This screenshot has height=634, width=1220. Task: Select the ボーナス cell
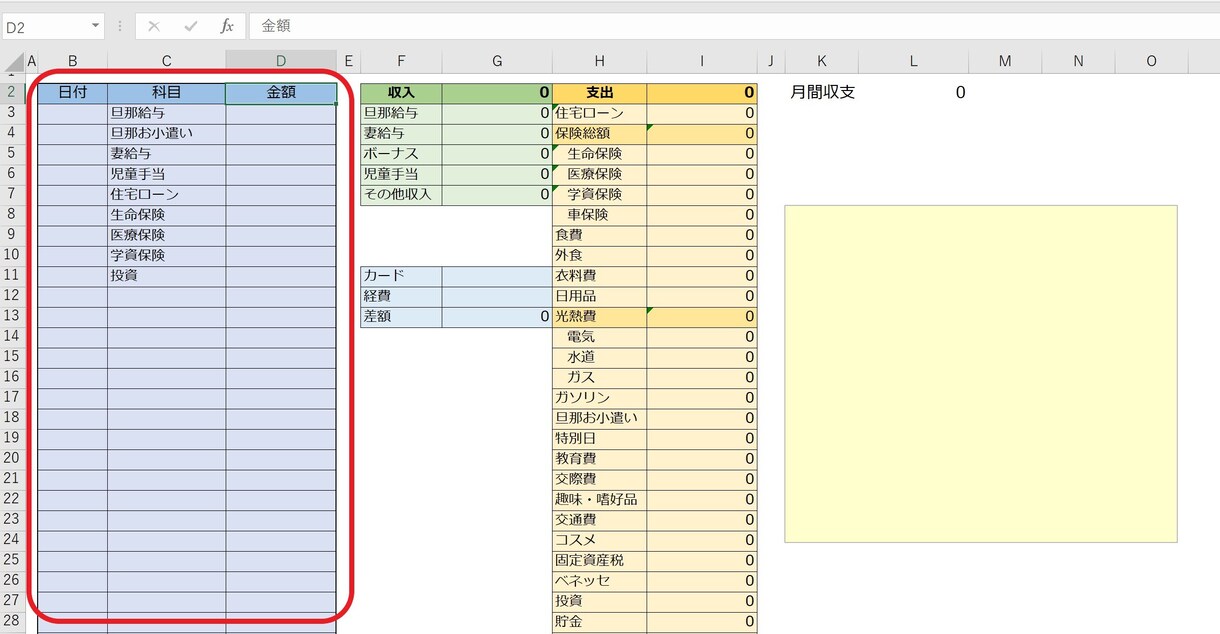coord(401,154)
